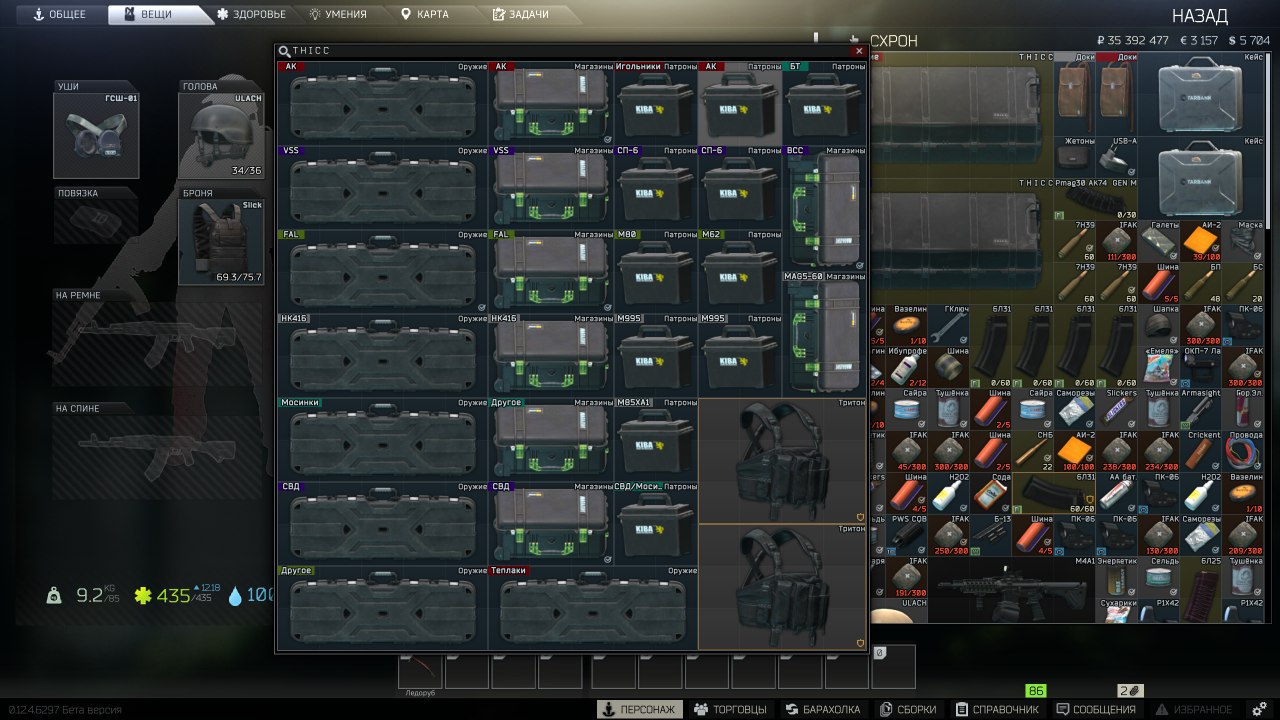
Task: Open the ОБЩЕЕ tab
Action: pos(61,14)
